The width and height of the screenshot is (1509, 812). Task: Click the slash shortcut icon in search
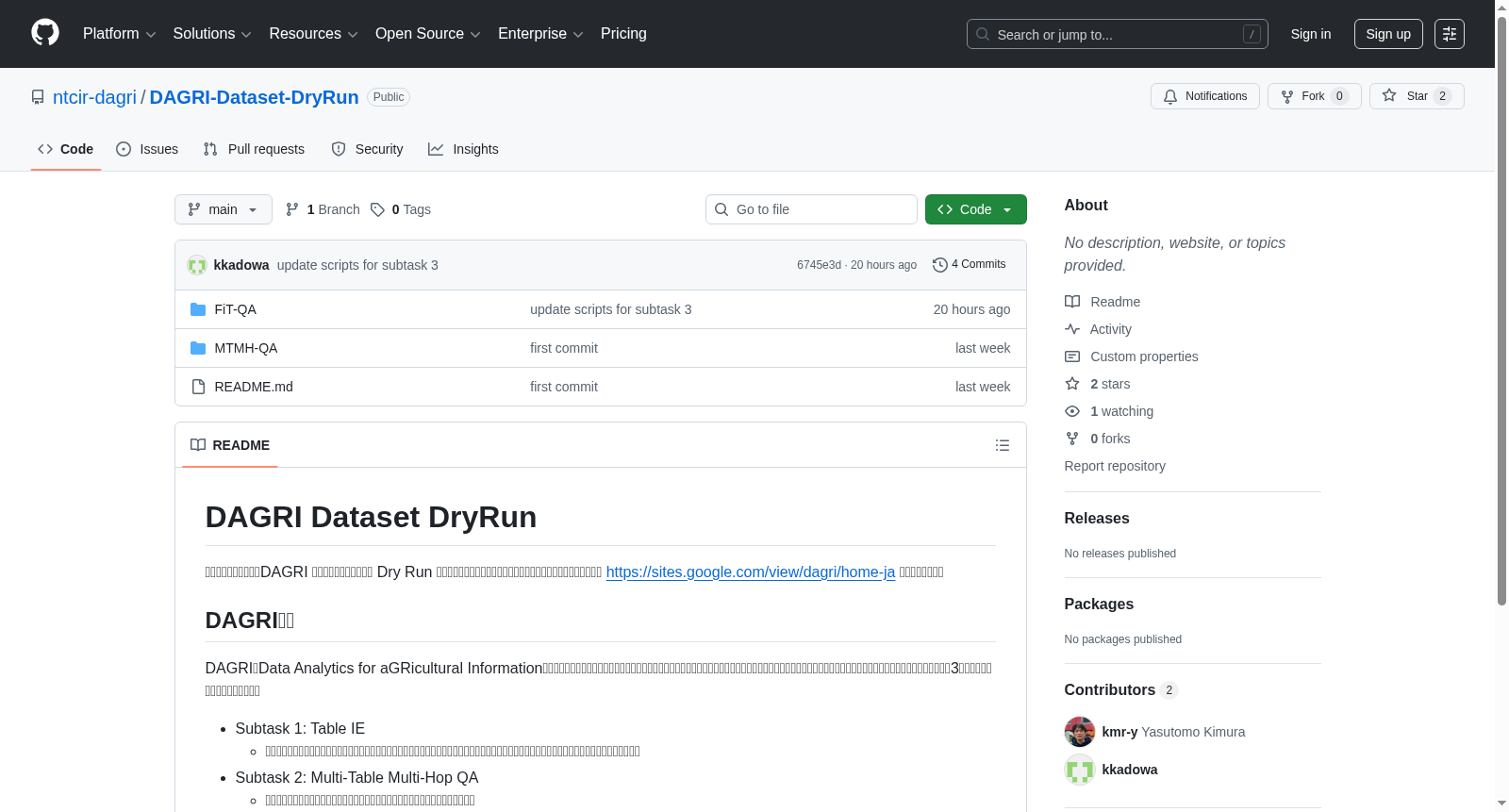[x=1252, y=34]
